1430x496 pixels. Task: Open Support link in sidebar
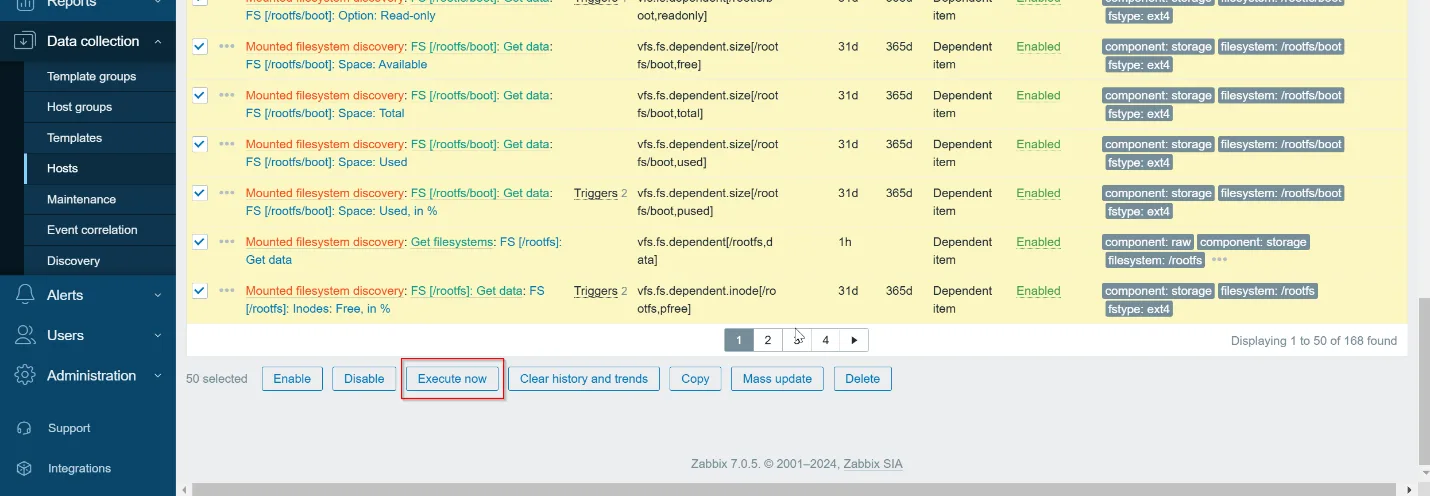(x=69, y=428)
